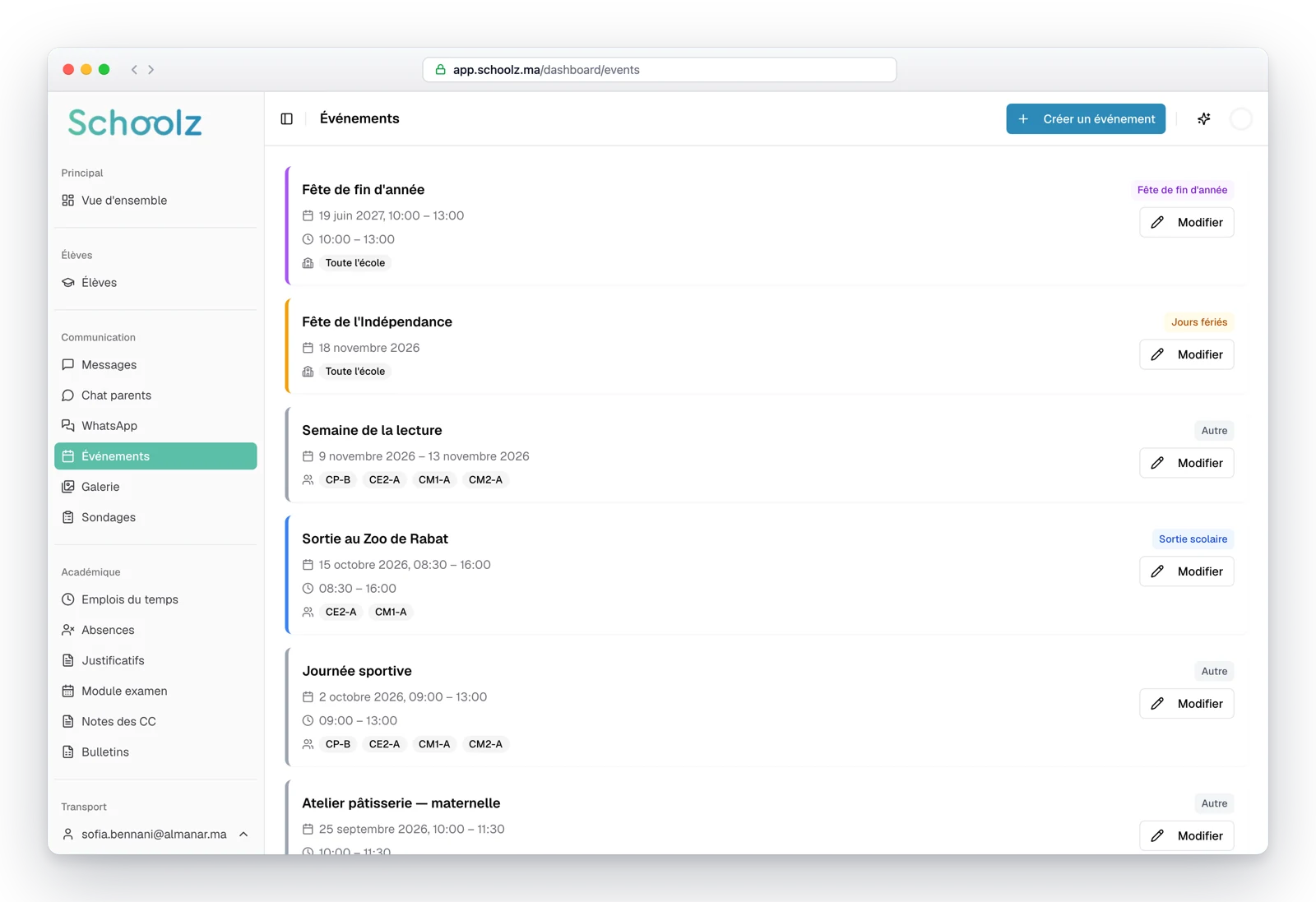Open Justificatifs page
This screenshot has height=902, width=1316.
(155, 660)
